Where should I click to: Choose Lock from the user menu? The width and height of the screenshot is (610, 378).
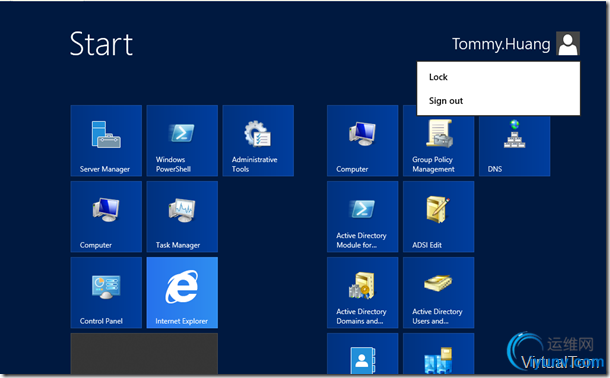(498, 77)
